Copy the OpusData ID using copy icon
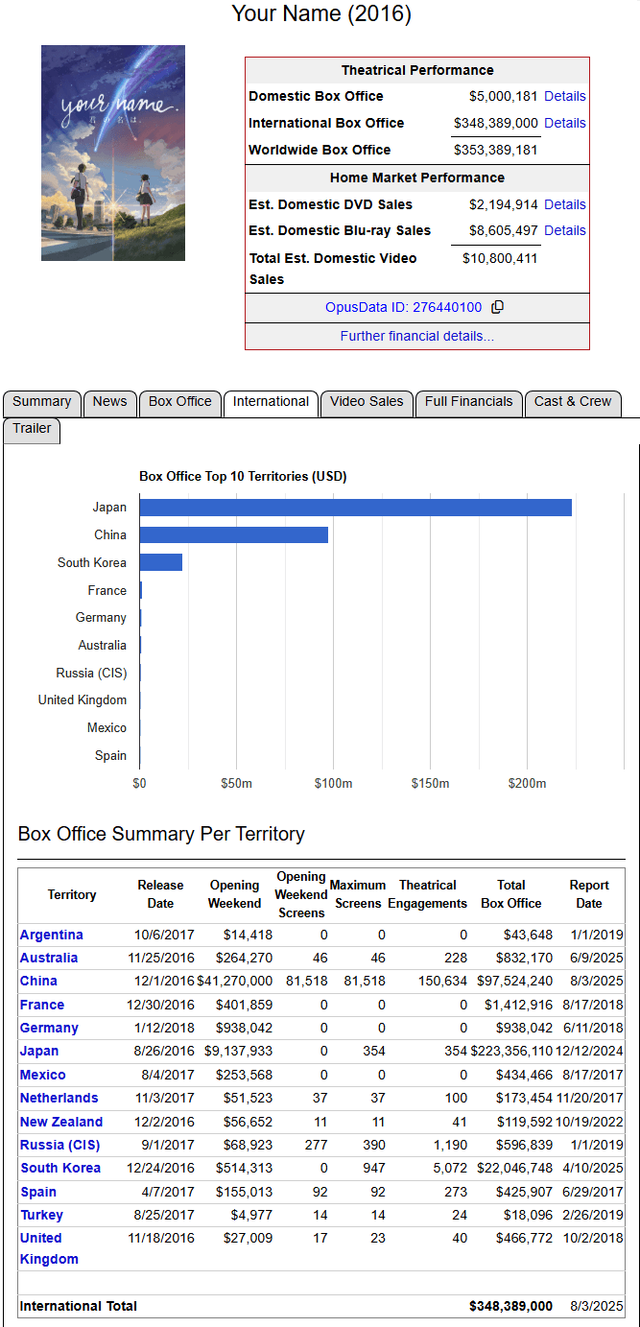This screenshot has width=640, height=1327. point(498,308)
